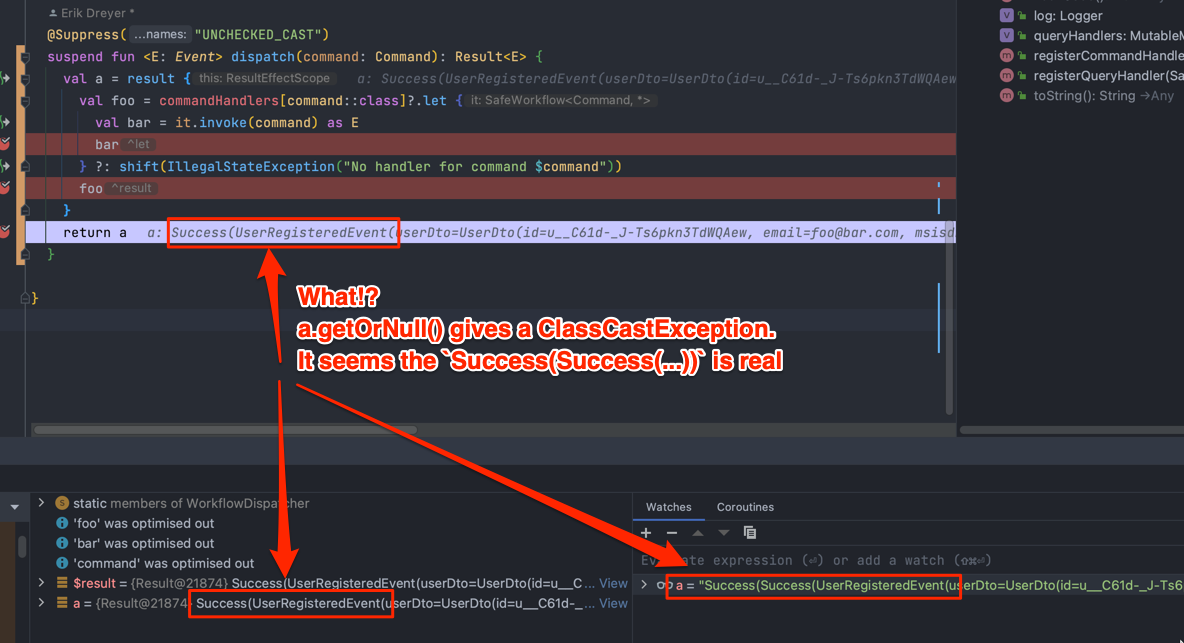This screenshot has width=1184, height=643.
Task: Remove the selected watch using the minus icon
Action: 672,533
